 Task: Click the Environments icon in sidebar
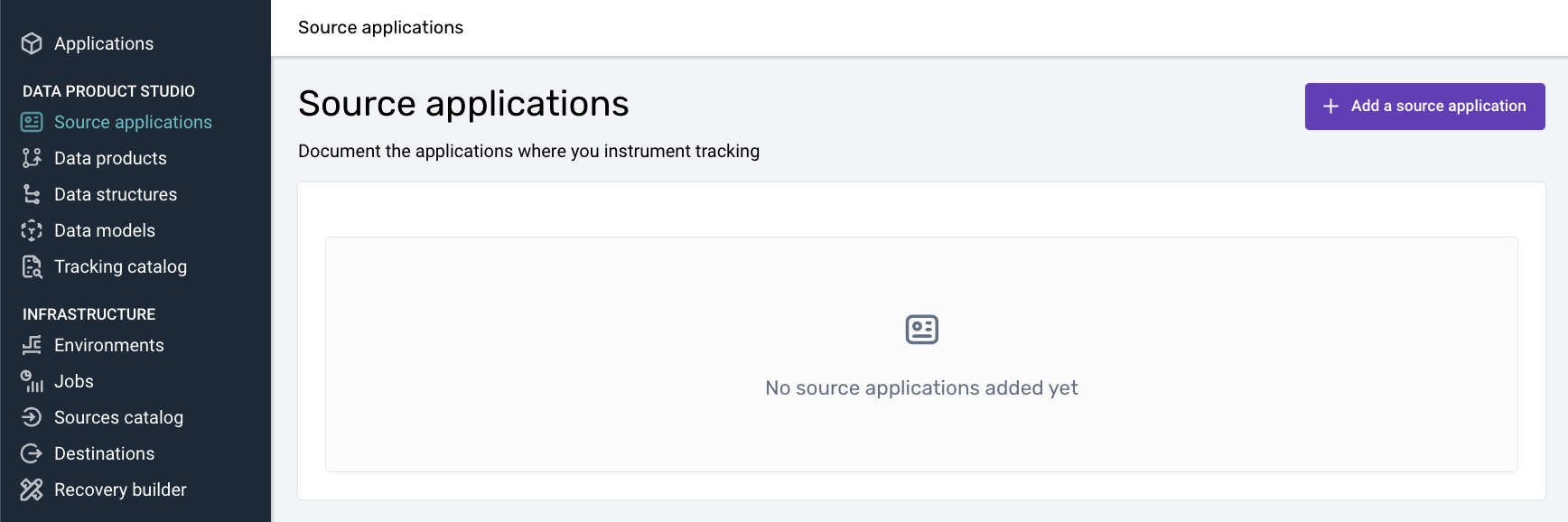32,345
